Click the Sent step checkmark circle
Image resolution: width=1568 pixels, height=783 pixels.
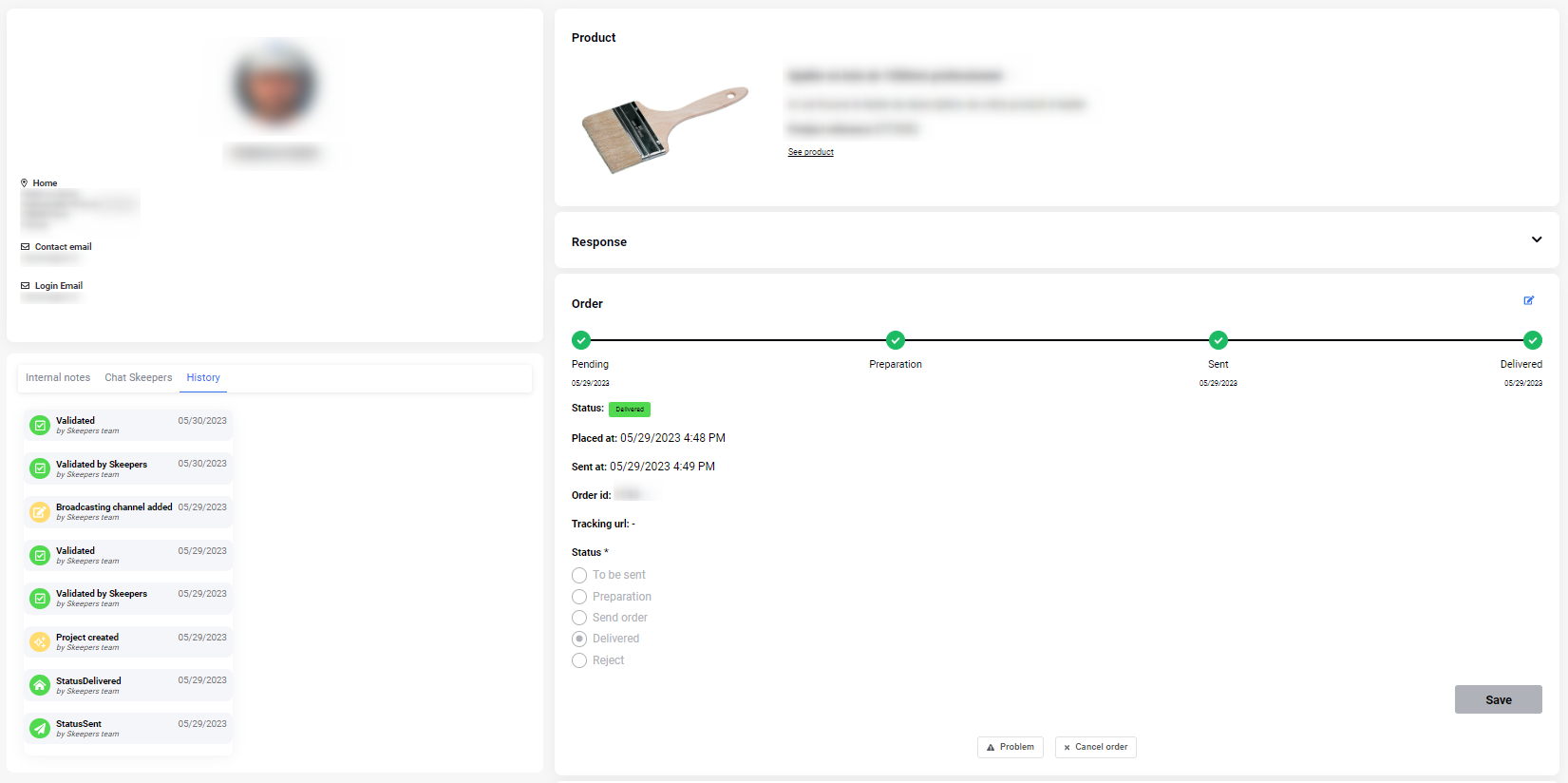(1218, 340)
